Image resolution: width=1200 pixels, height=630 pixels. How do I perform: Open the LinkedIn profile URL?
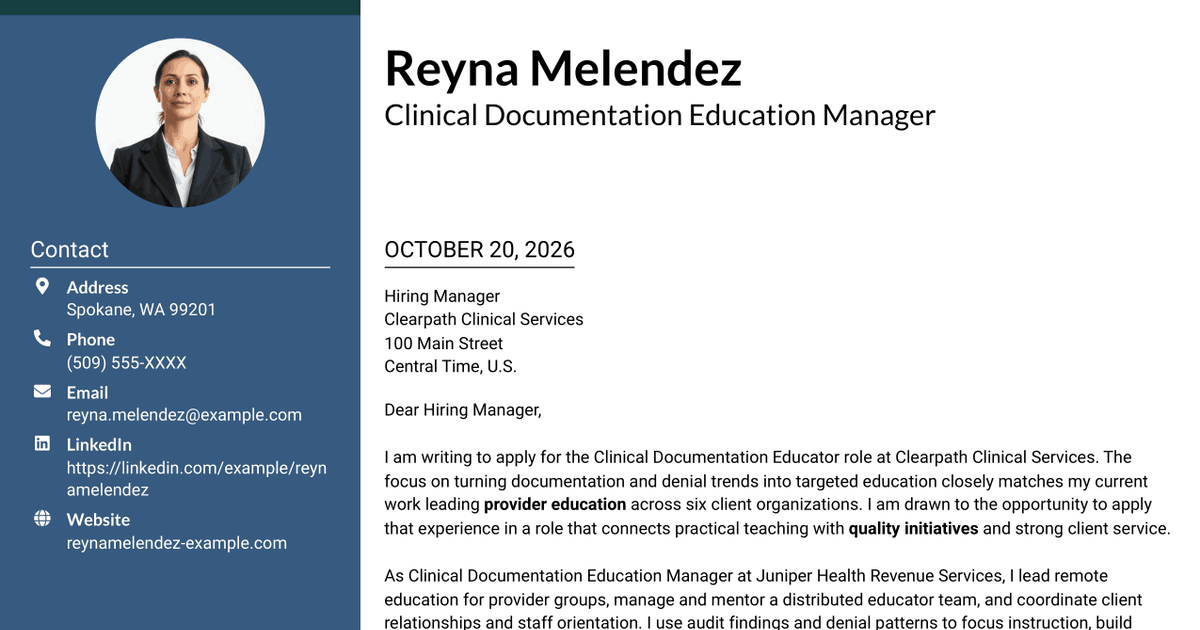pyautogui.click(x=197, y=479)
